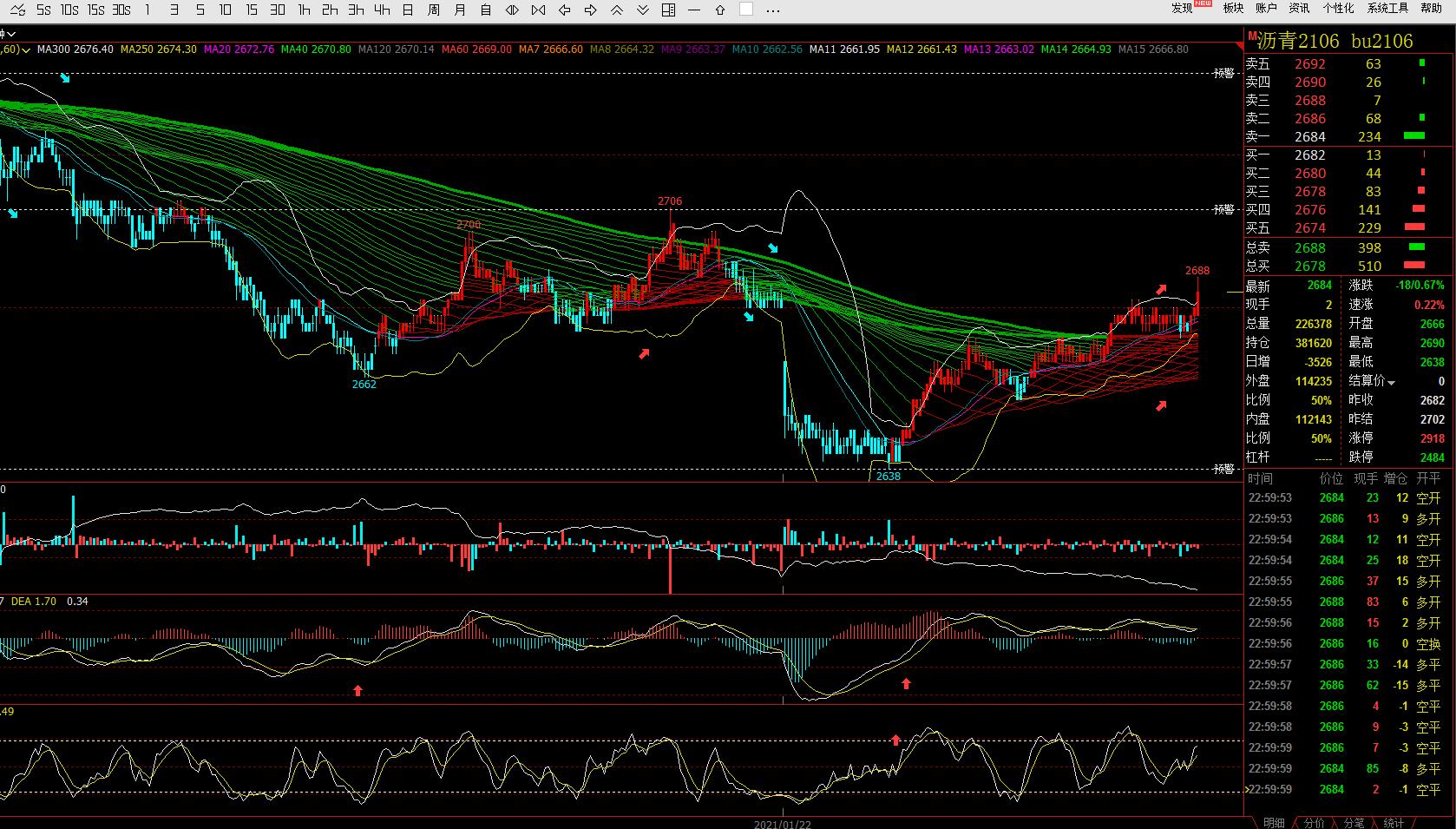Click the double up chevron icon
The image size is (1456, 829).
pyautogui.click(x=616, y=10)
